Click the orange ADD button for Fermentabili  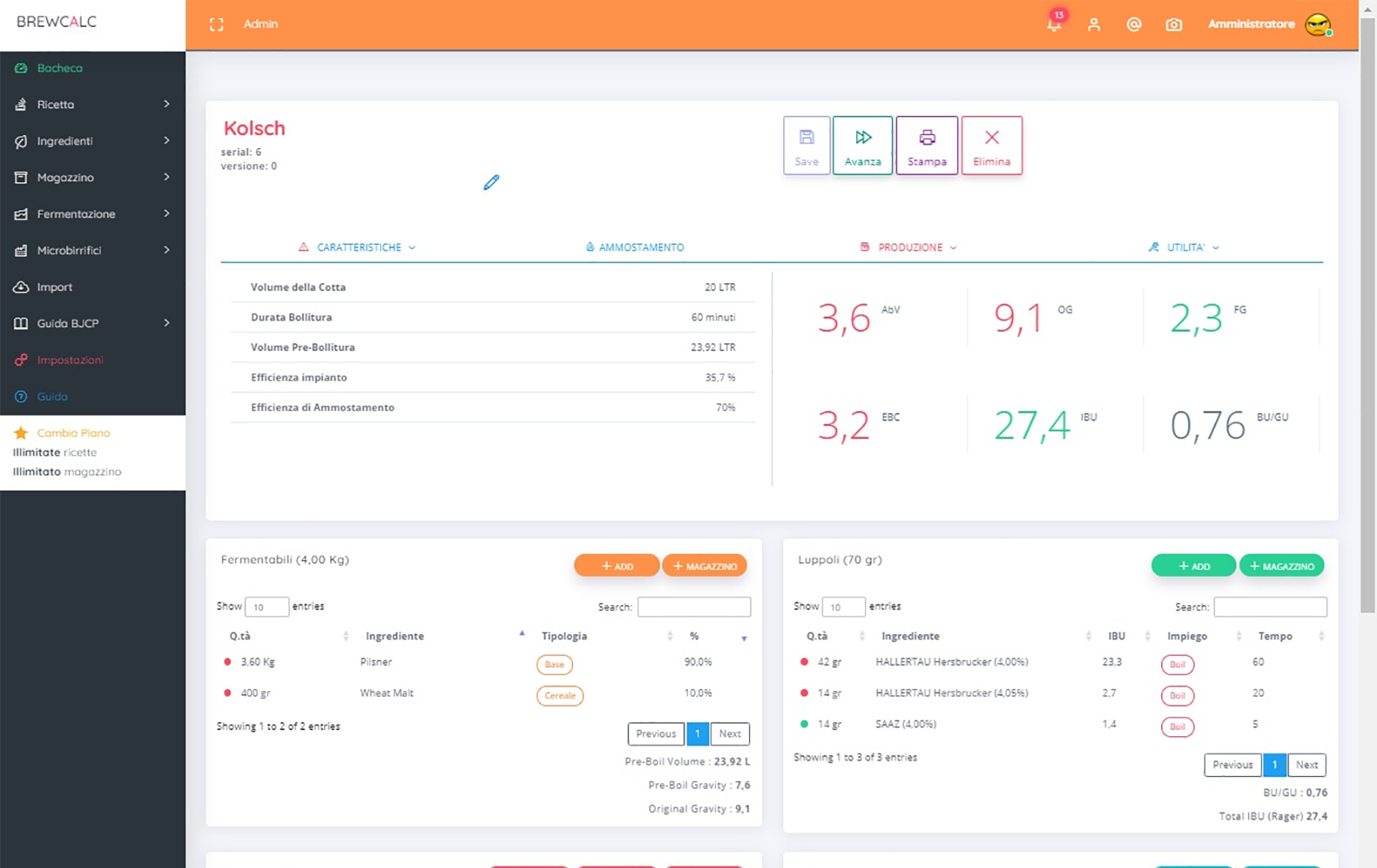tap(617, 566)
